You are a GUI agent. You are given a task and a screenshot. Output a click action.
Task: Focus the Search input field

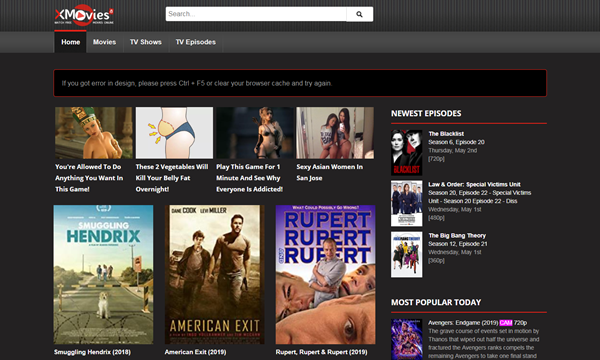pos(256,14)
